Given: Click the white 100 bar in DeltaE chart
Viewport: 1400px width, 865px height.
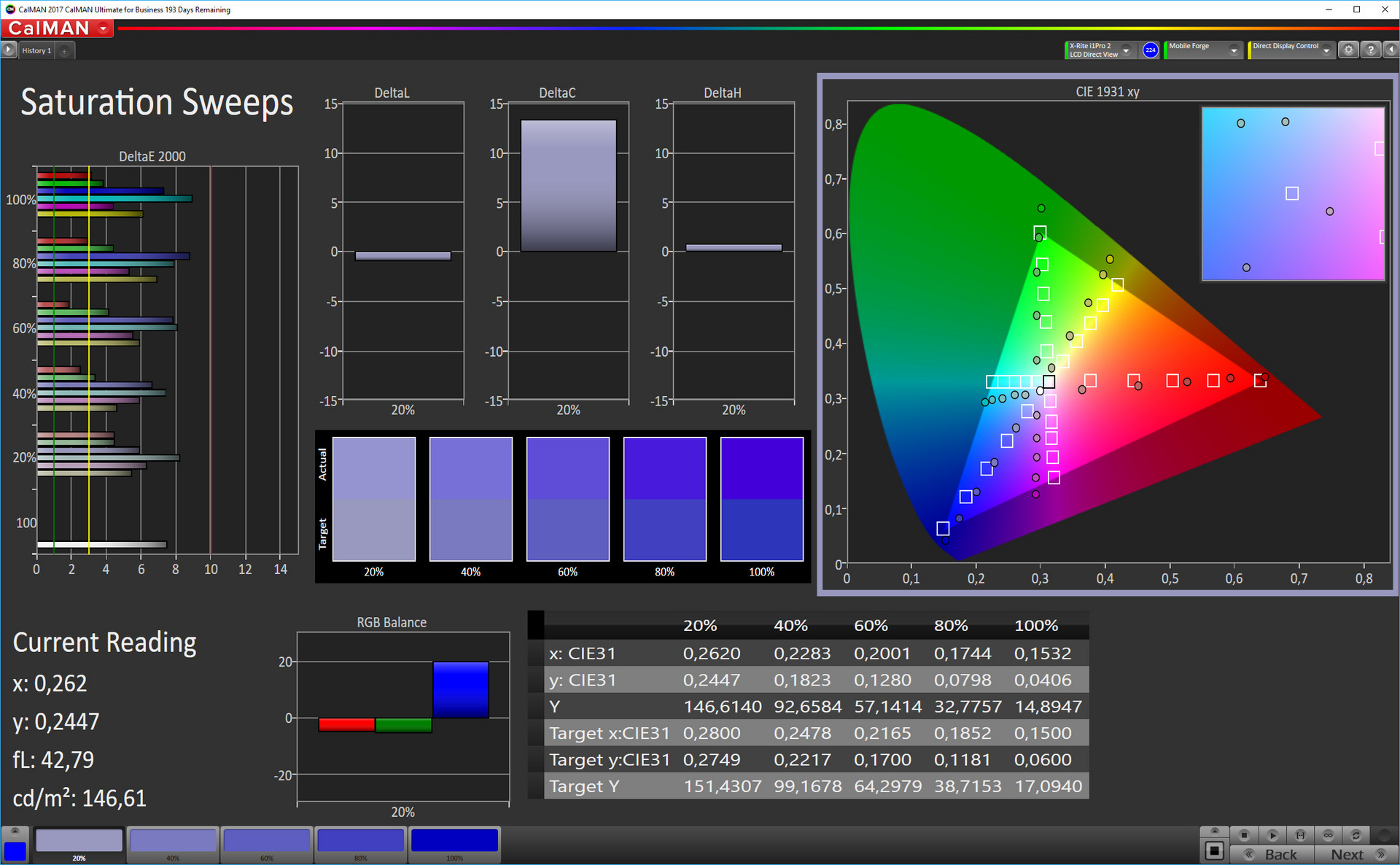Looking at the screenshot, I should coord(101,544).
